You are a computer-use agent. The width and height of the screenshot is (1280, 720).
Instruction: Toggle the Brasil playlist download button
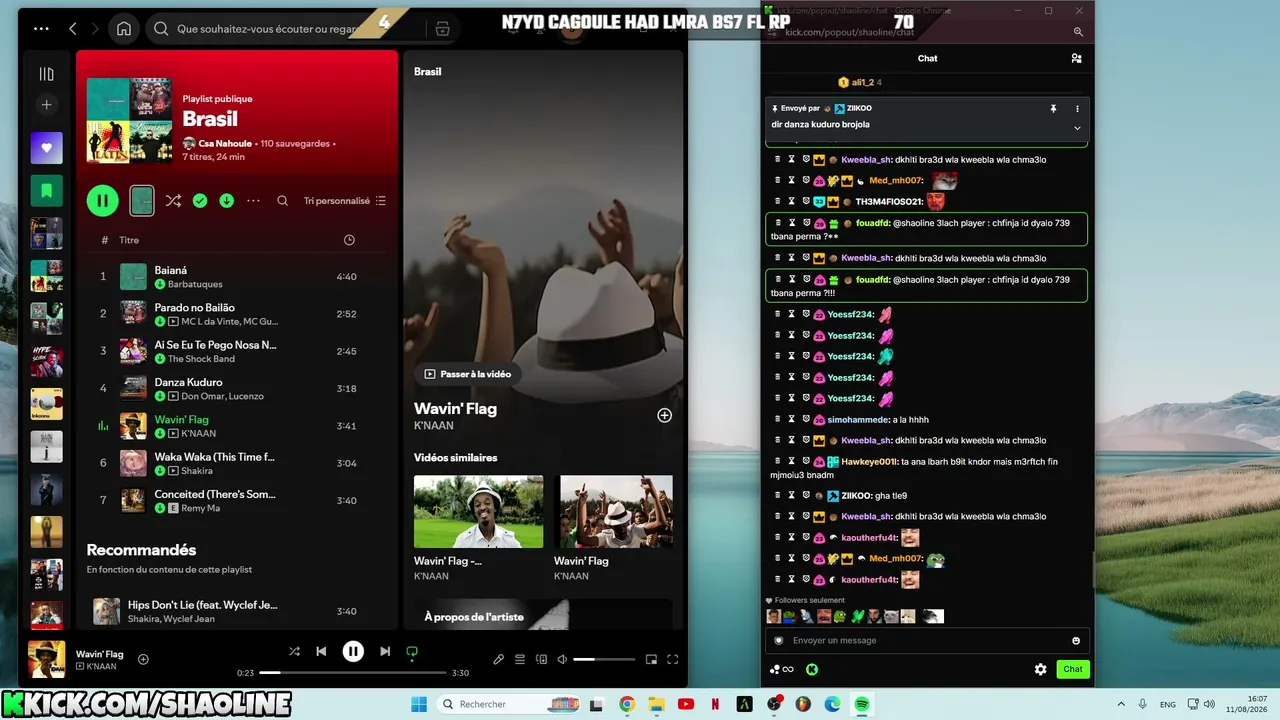[x=227, y=201]
